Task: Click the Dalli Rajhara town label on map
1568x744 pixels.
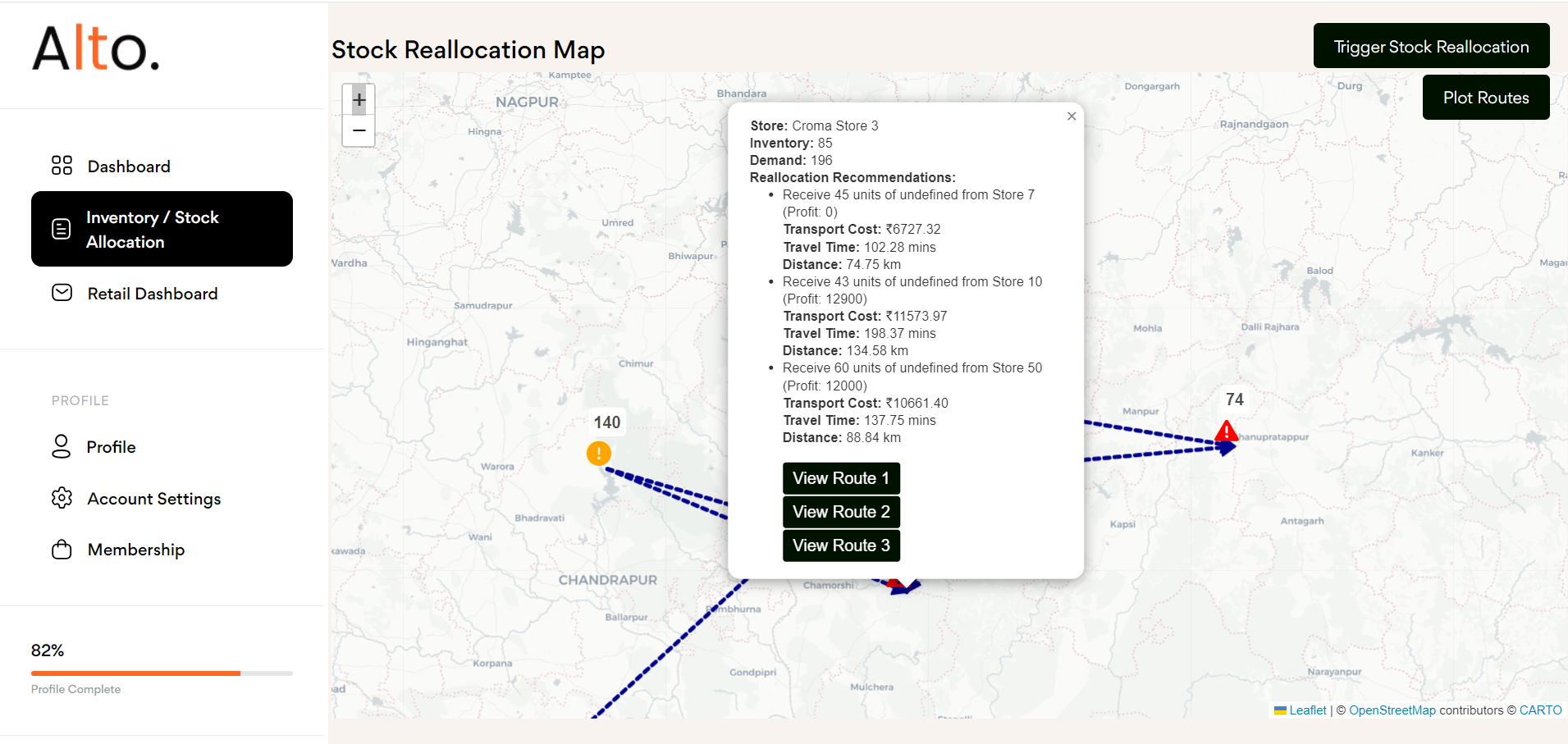Action: 1270,326
